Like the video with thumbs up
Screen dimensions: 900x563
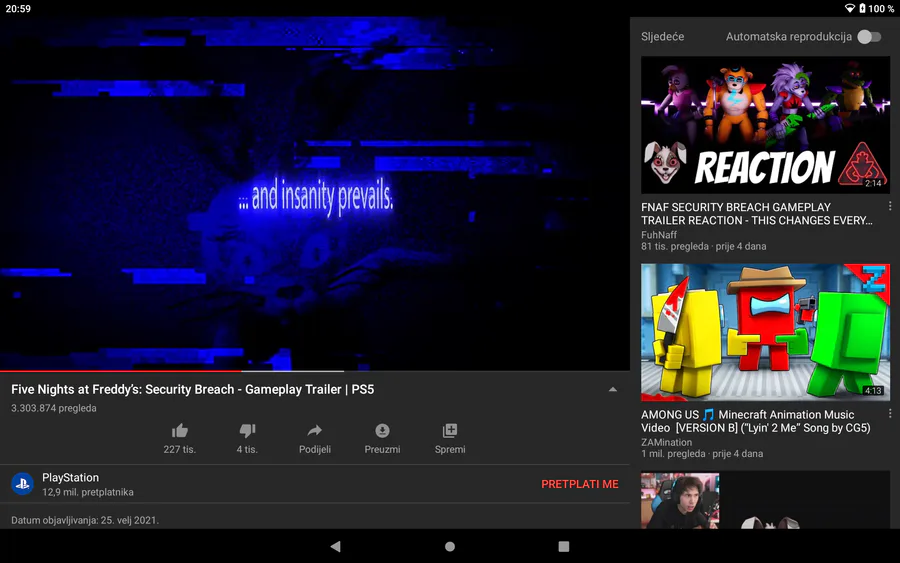click(x=180, y=430)
